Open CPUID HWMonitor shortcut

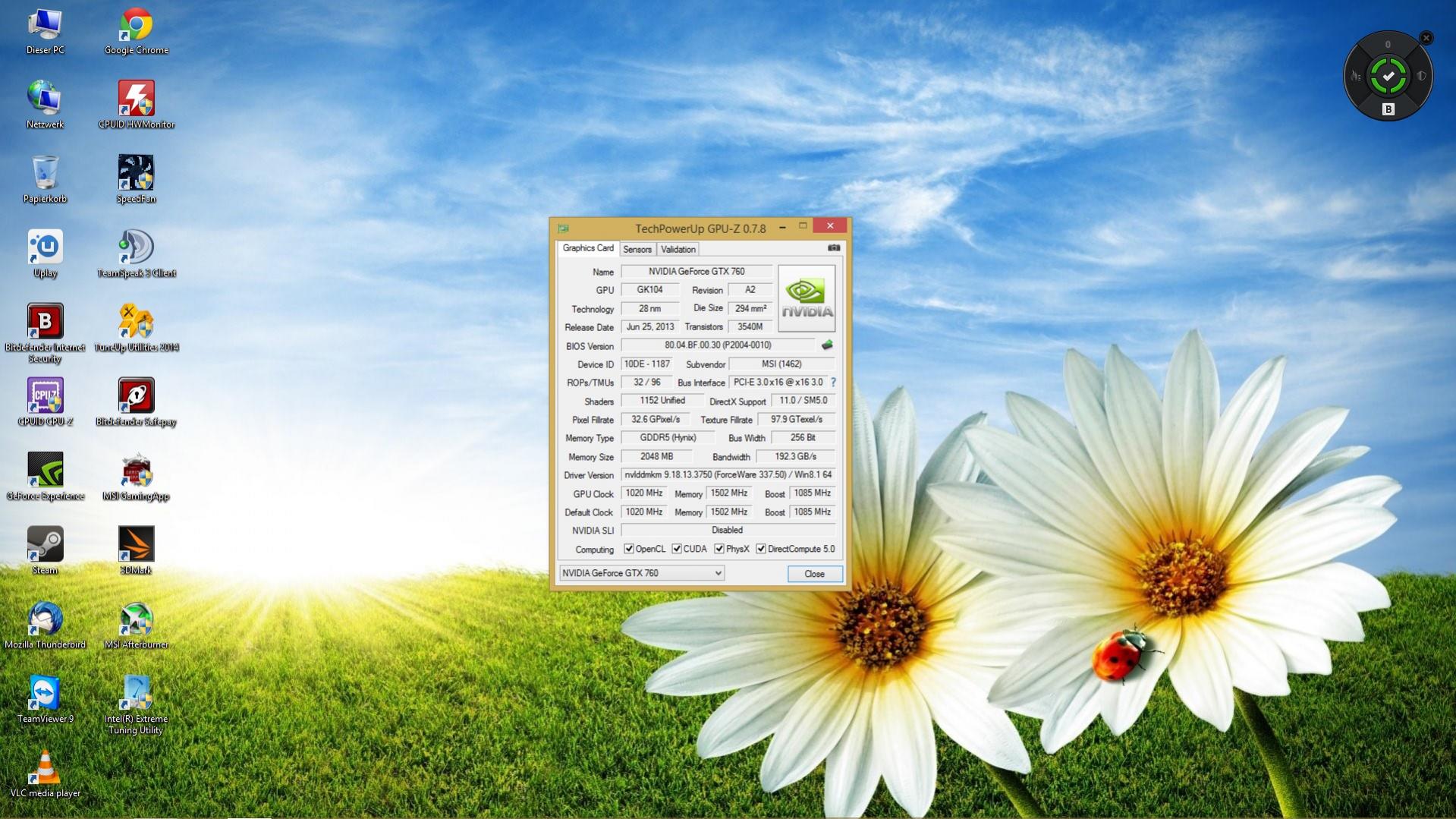(x=136, y=105)
